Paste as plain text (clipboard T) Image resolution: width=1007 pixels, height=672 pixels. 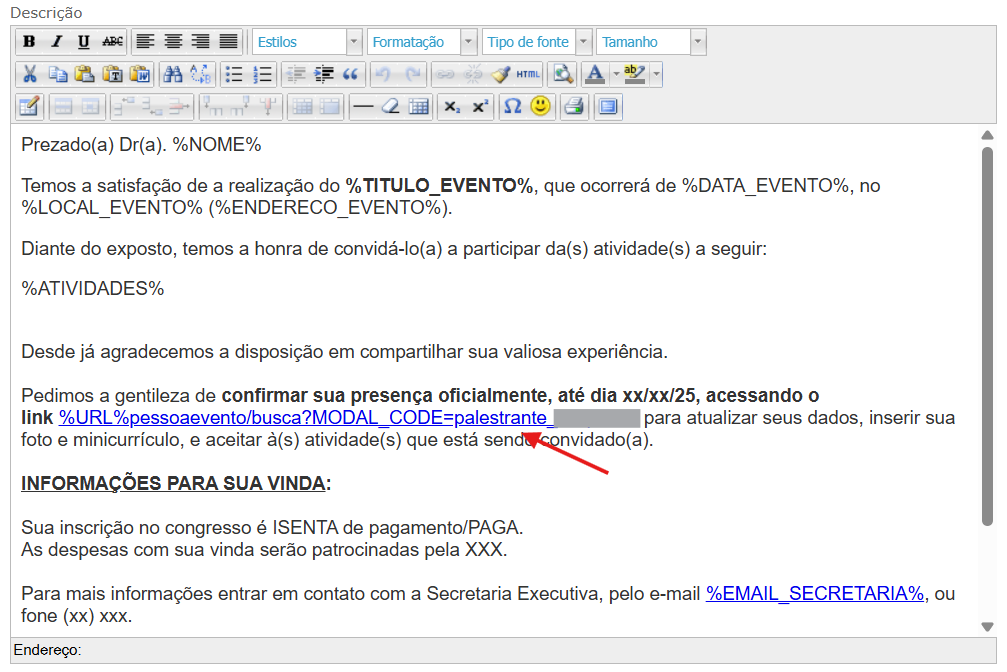coord(112,74)
